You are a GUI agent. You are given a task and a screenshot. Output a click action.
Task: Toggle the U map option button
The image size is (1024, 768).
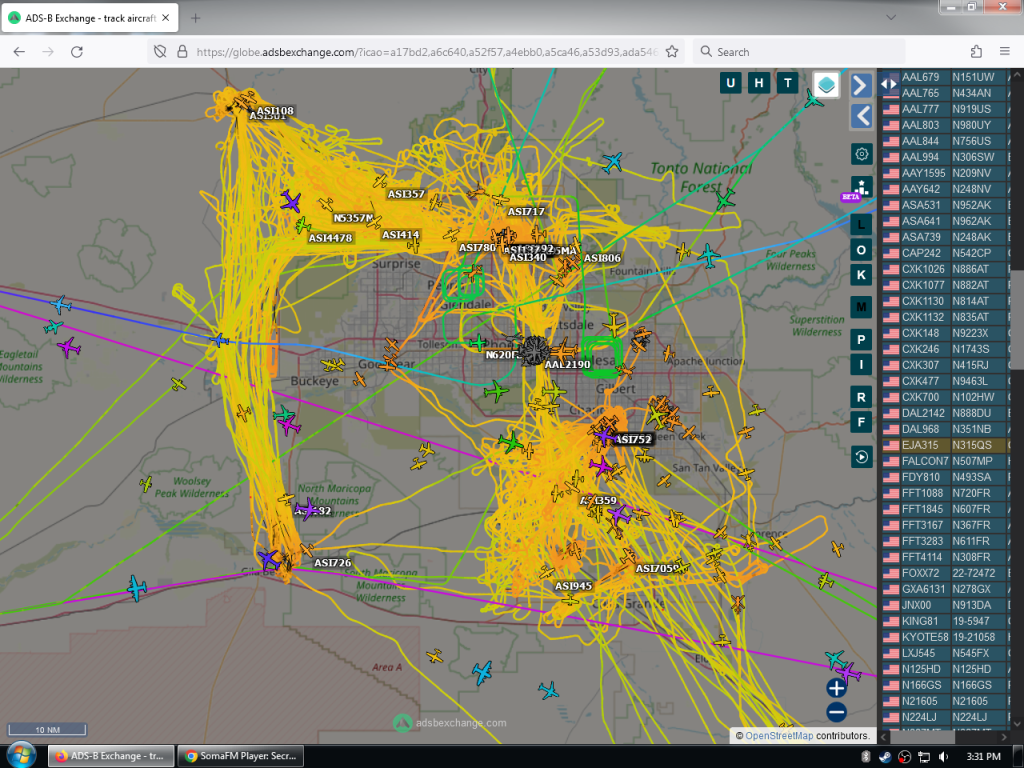click(730, 83)
